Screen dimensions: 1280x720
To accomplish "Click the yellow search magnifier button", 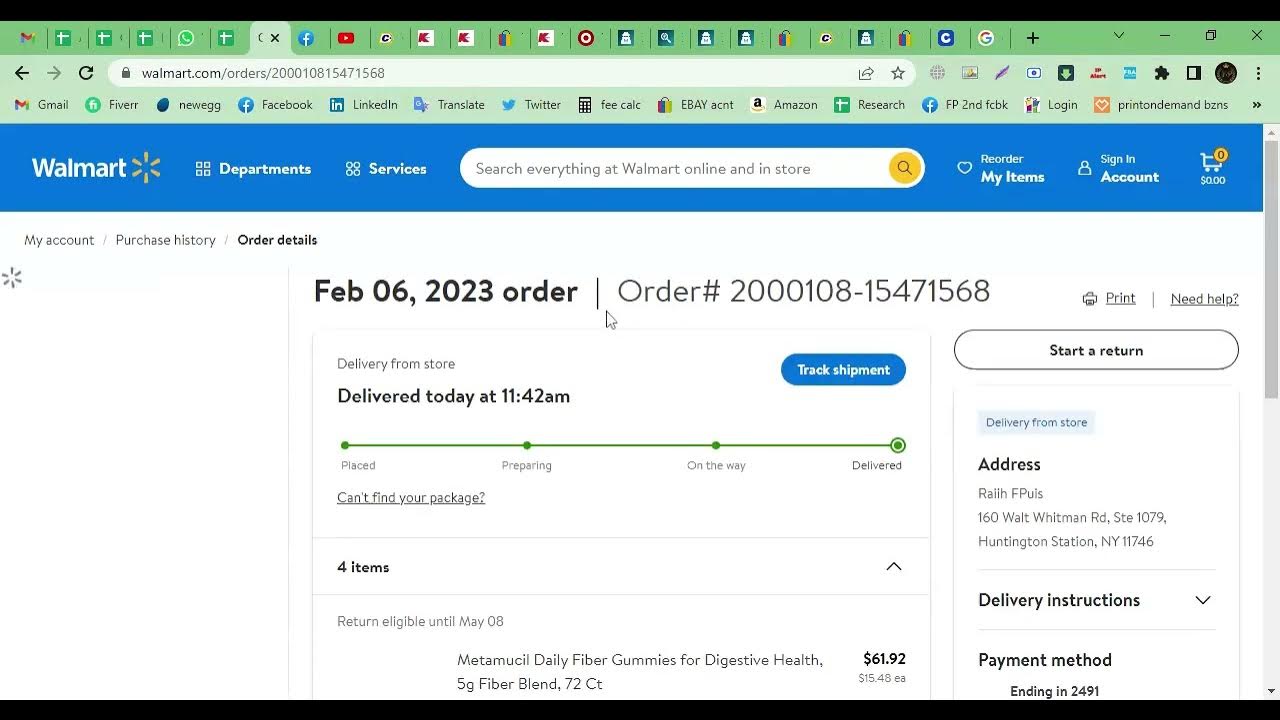I will [904, 168].
